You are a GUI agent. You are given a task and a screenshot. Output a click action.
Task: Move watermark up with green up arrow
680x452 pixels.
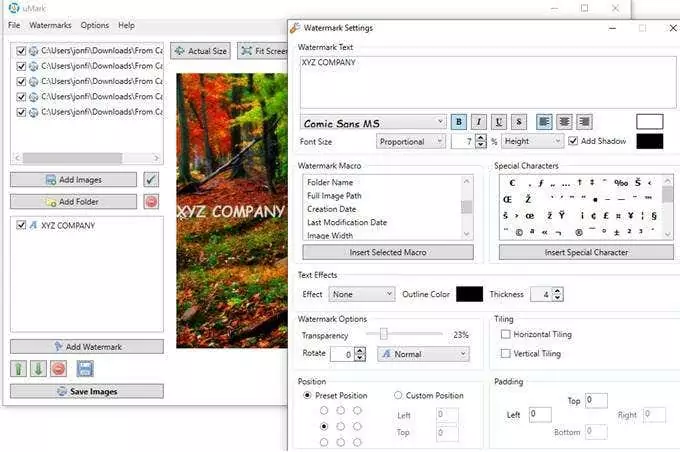18,369
